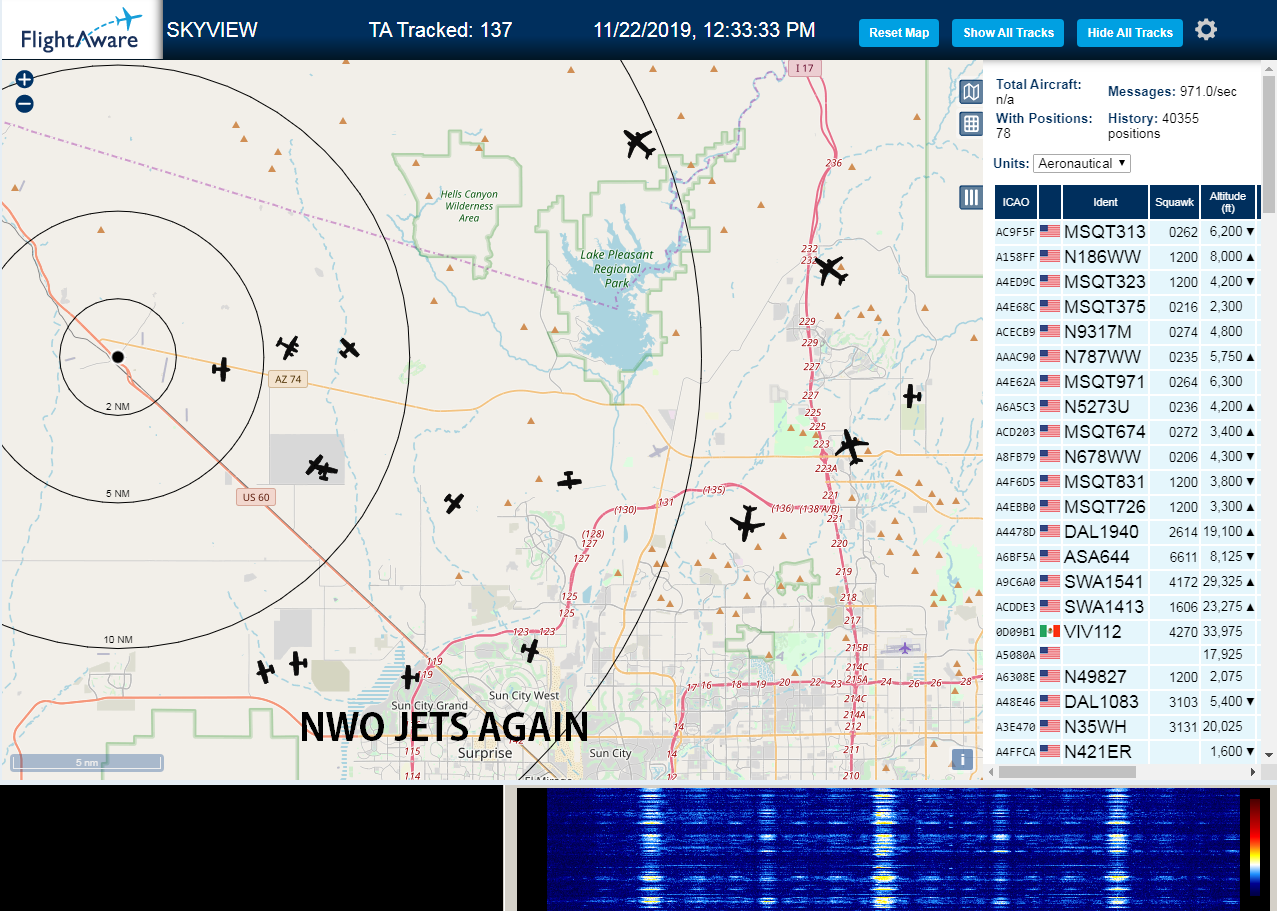The image size is (1277, 911).
Task: Select the aircraft over the gray area near US 60
Action: 321,467
